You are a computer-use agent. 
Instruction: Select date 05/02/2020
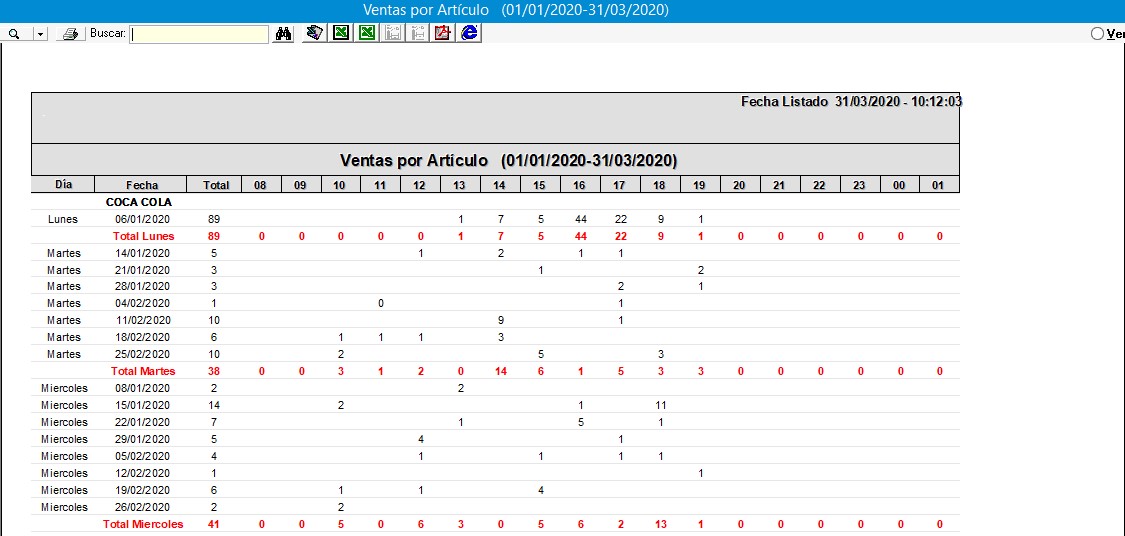pos(143,456)
